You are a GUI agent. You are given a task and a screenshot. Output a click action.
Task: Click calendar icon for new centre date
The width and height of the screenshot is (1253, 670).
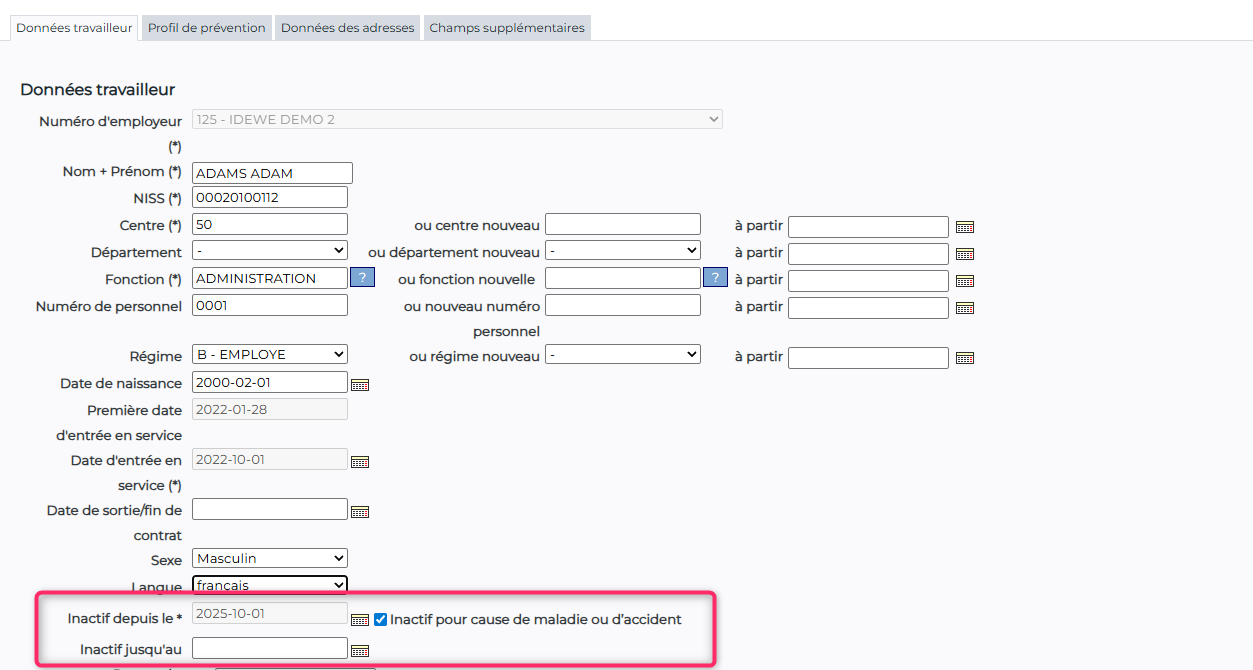coord(965,227)
